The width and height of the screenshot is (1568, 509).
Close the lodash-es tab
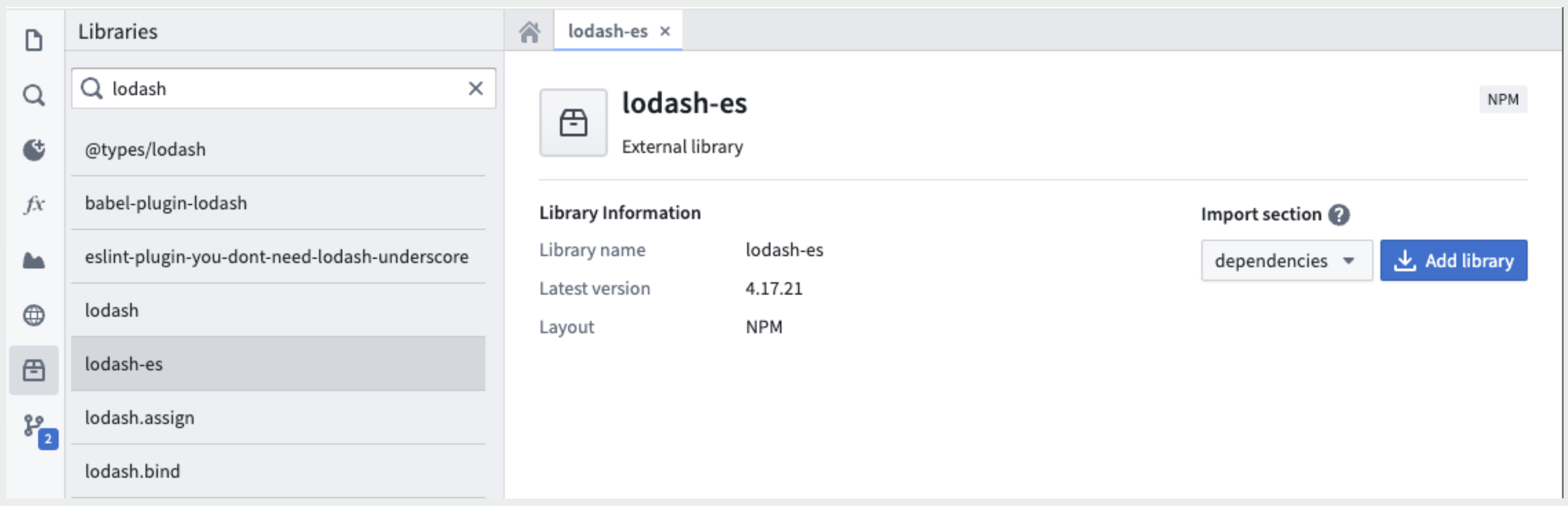coord(665,31)
